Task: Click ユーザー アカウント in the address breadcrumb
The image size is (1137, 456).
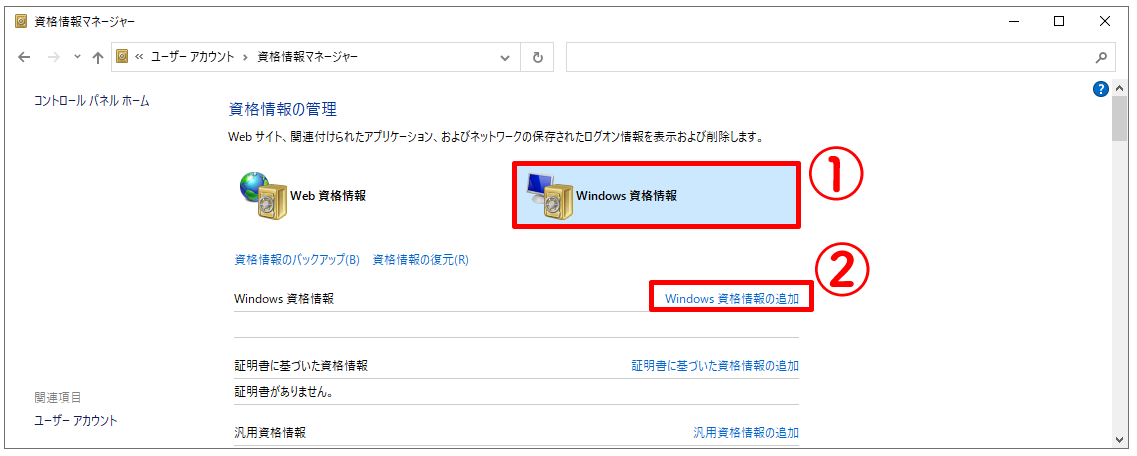Action: (x=192, y=57)
